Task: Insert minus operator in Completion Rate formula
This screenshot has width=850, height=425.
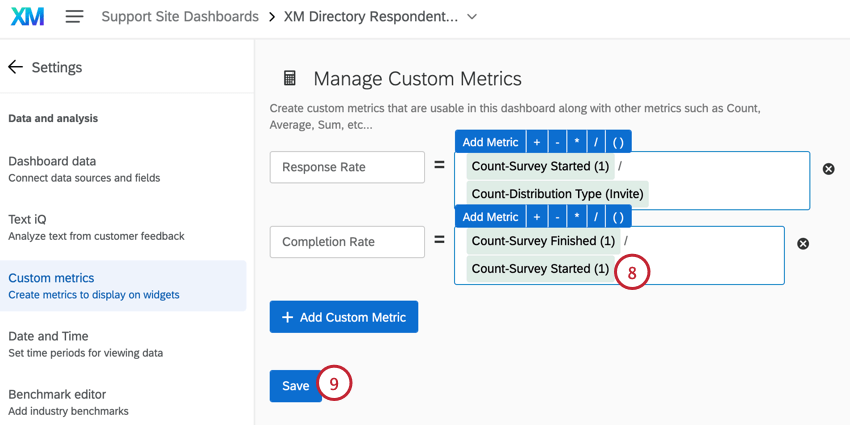Action: click(557, 217)
